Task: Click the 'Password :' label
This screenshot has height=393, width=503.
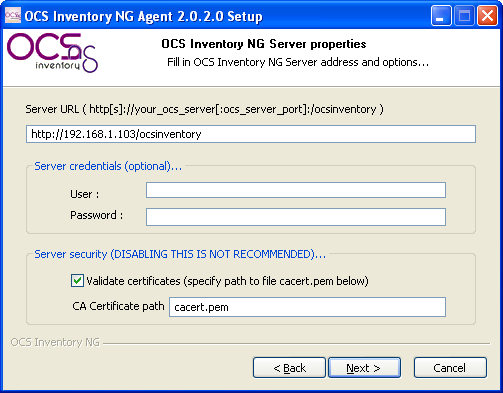Action: coord(97,215)
